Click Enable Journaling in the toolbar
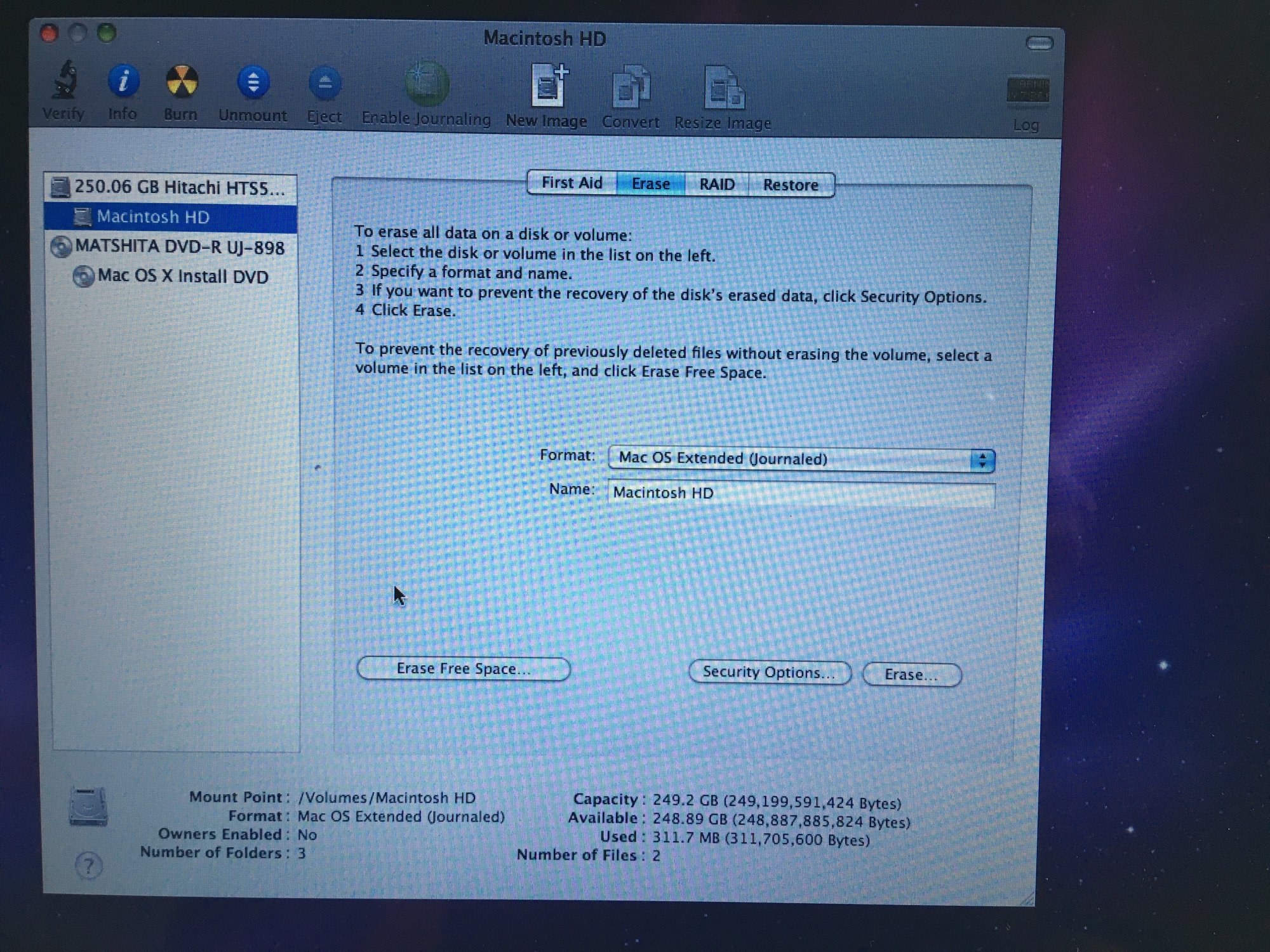 click(427, 86)
